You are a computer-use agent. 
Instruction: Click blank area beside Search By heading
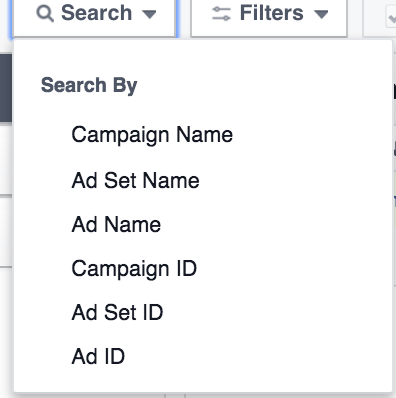coord(263,85)
